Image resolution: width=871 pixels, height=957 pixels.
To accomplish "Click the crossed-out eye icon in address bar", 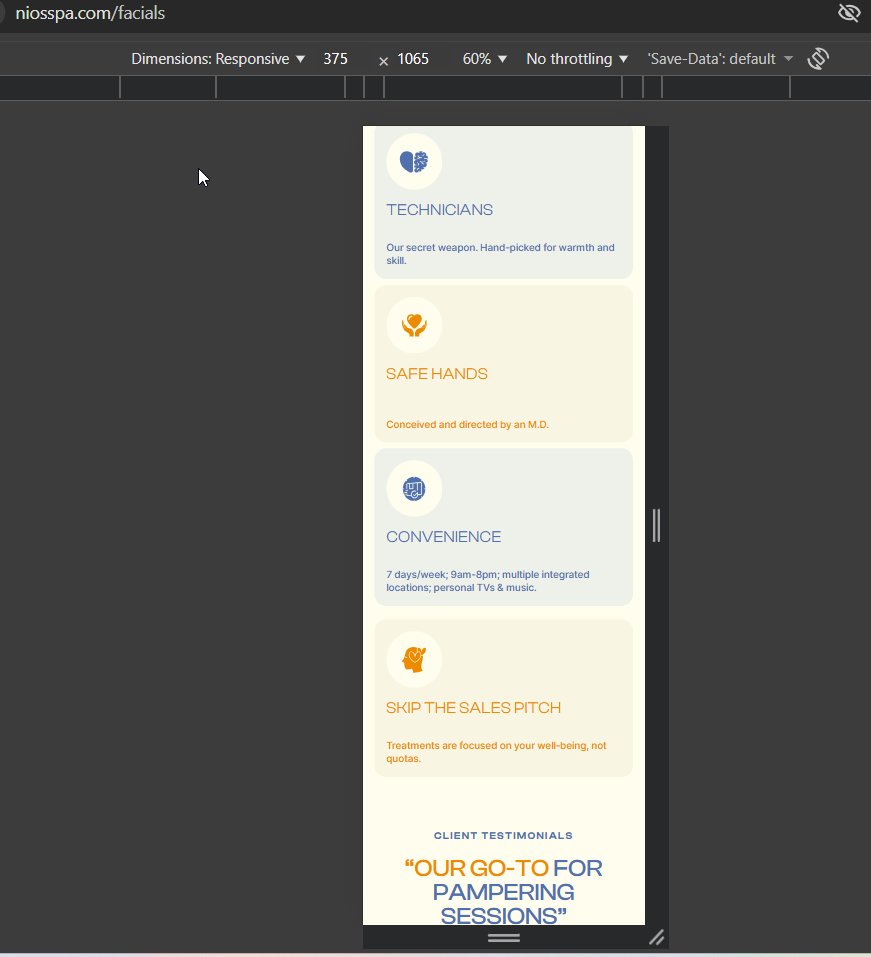I will coord(849,12).
